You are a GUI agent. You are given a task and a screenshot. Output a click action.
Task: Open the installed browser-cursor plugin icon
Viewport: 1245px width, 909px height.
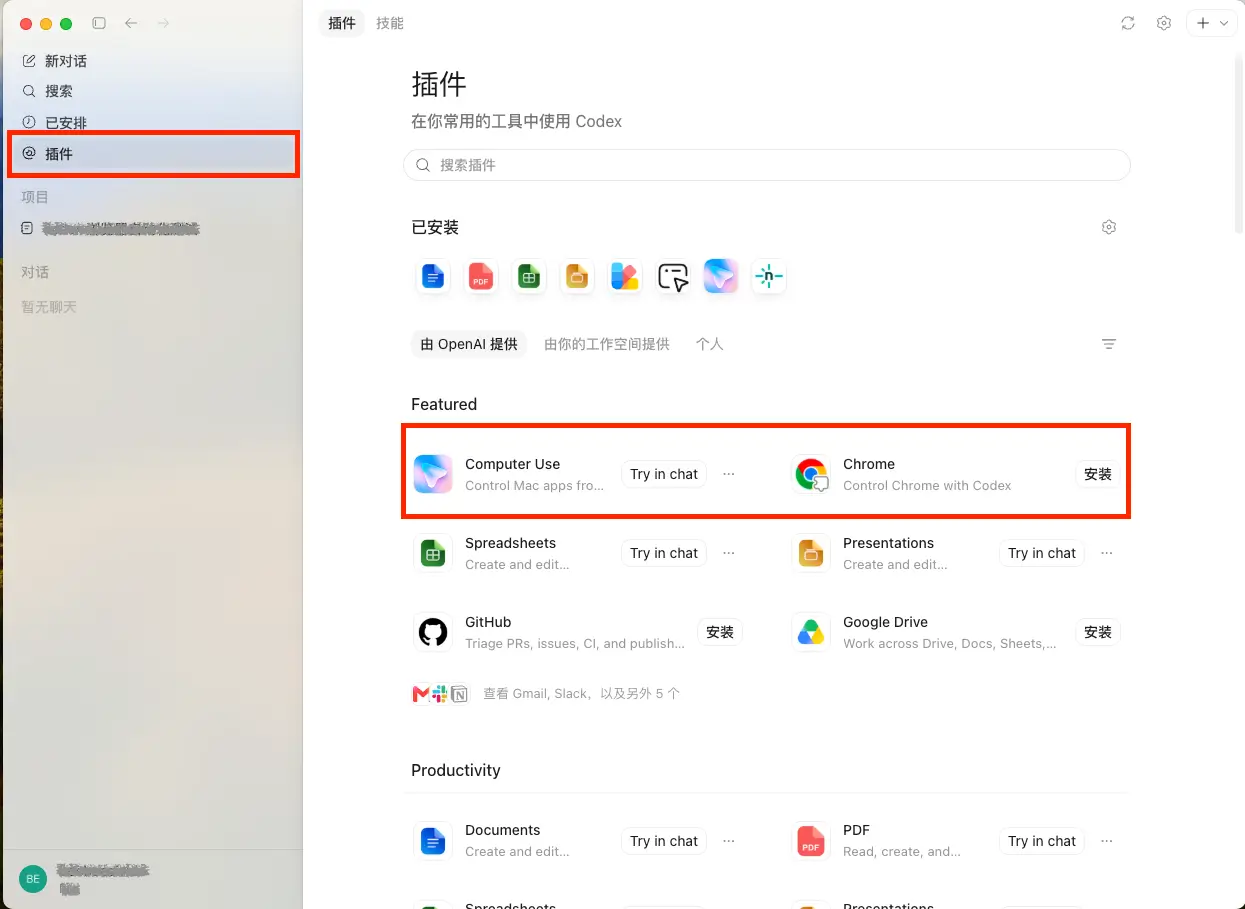pyautogui.click(x=673, y=276)
